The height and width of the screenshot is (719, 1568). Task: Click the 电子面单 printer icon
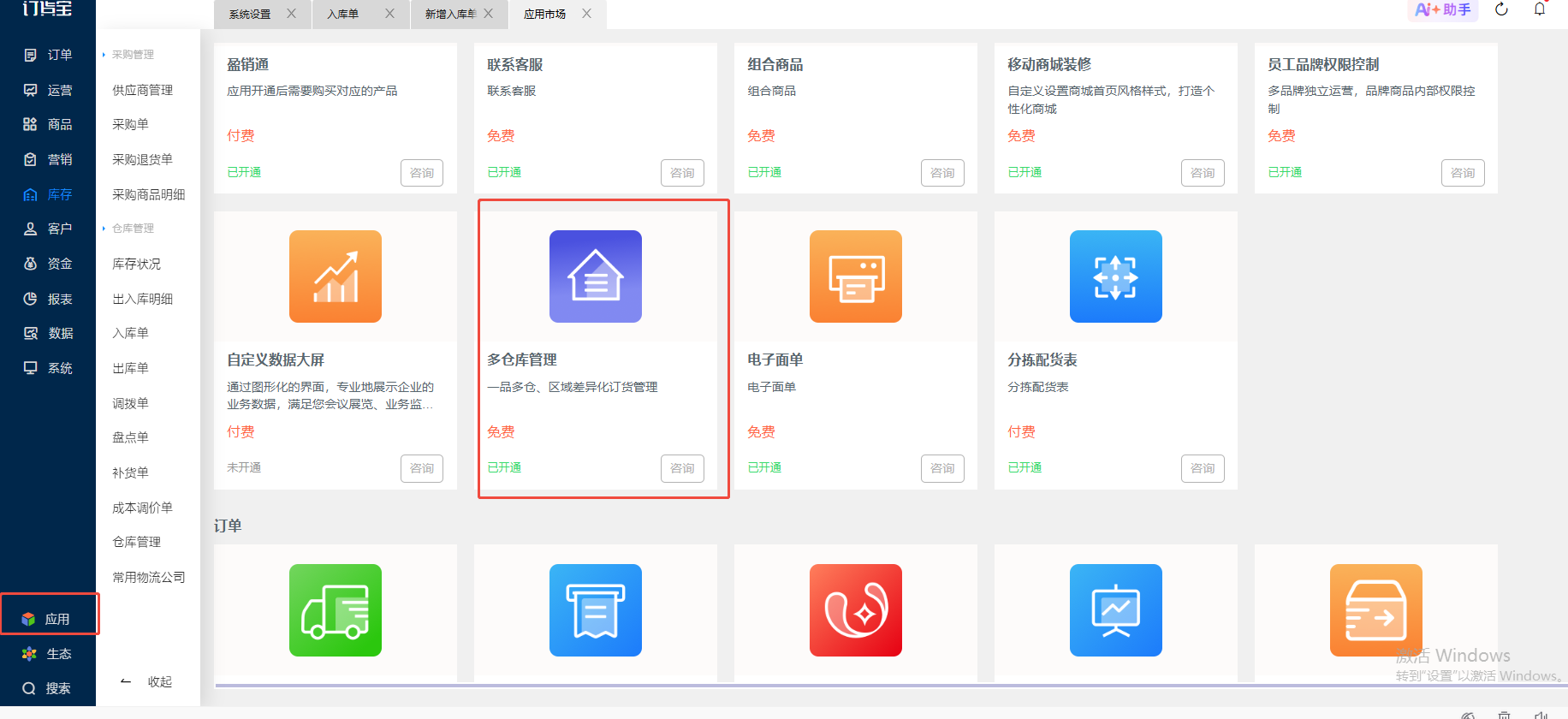[x=856, y=276]
